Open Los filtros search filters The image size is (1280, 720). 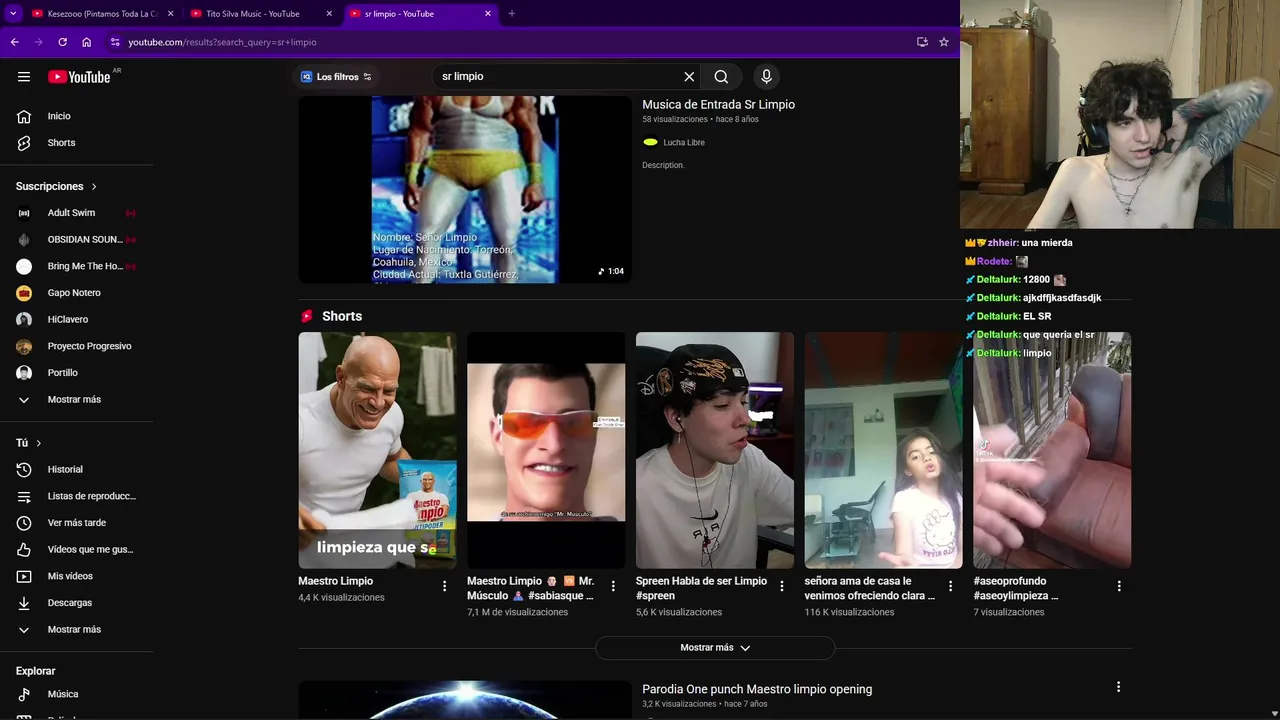click(x=337, y=77)
